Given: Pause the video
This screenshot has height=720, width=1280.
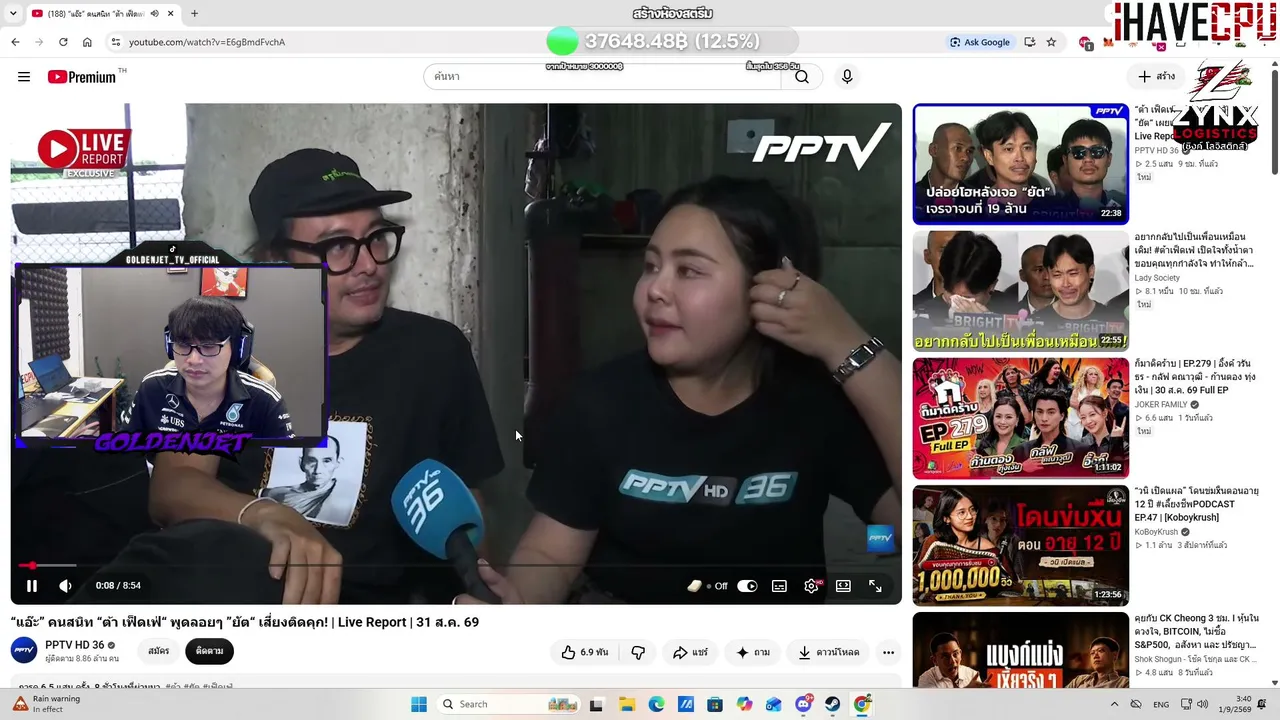Looking at the screenshot, I should [x=32, y=586].
